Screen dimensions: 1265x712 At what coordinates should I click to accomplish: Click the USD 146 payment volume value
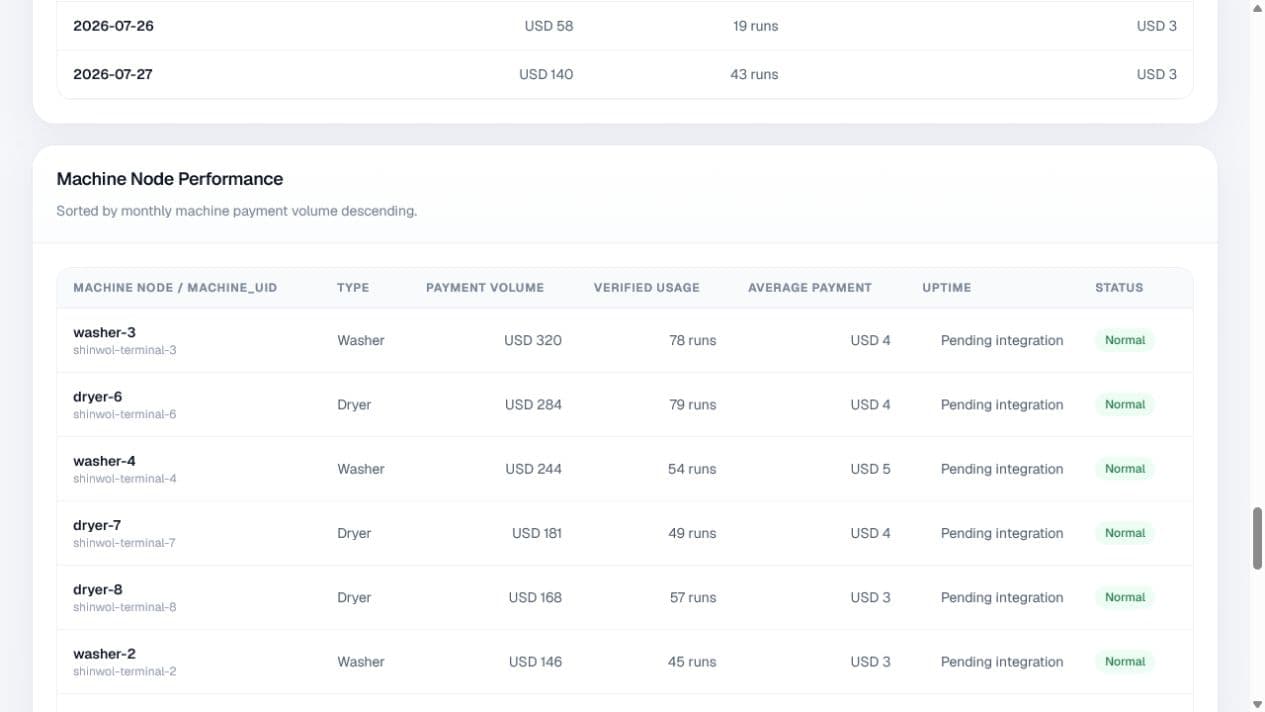click(535, 661)
